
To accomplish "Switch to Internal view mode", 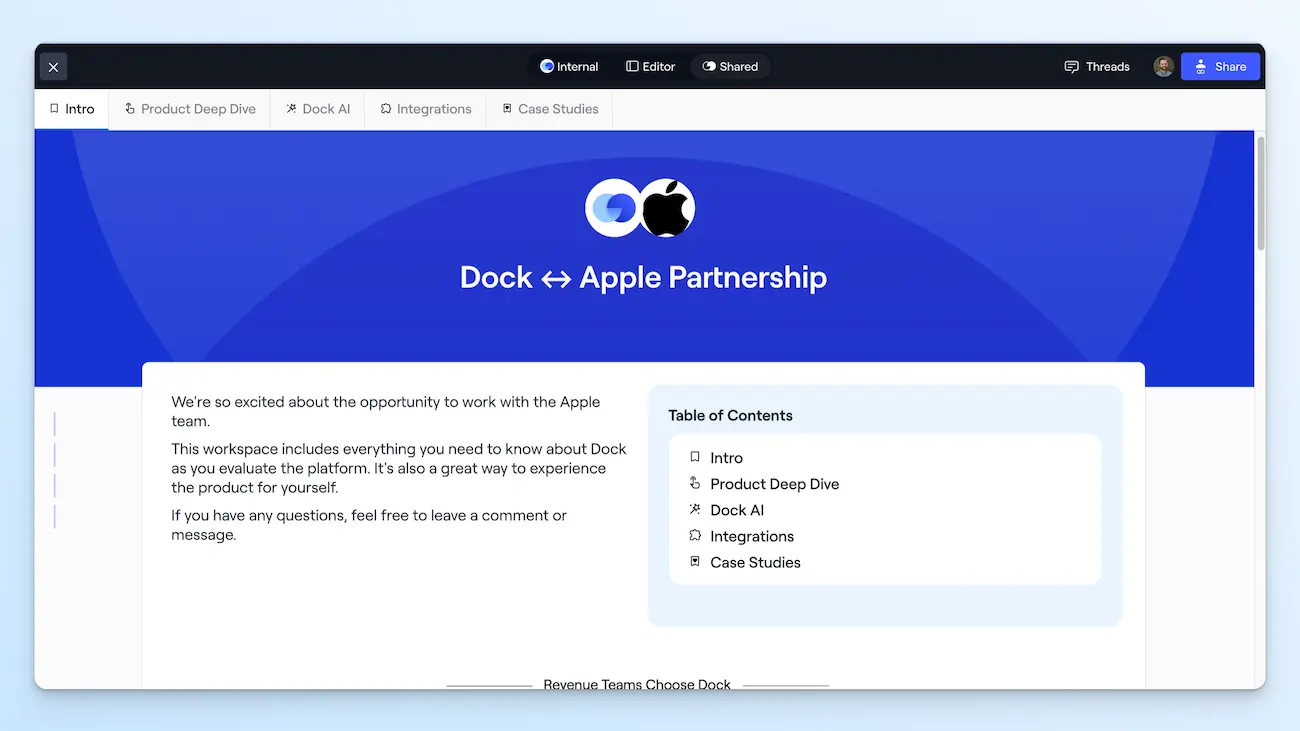I will [569, 67].
